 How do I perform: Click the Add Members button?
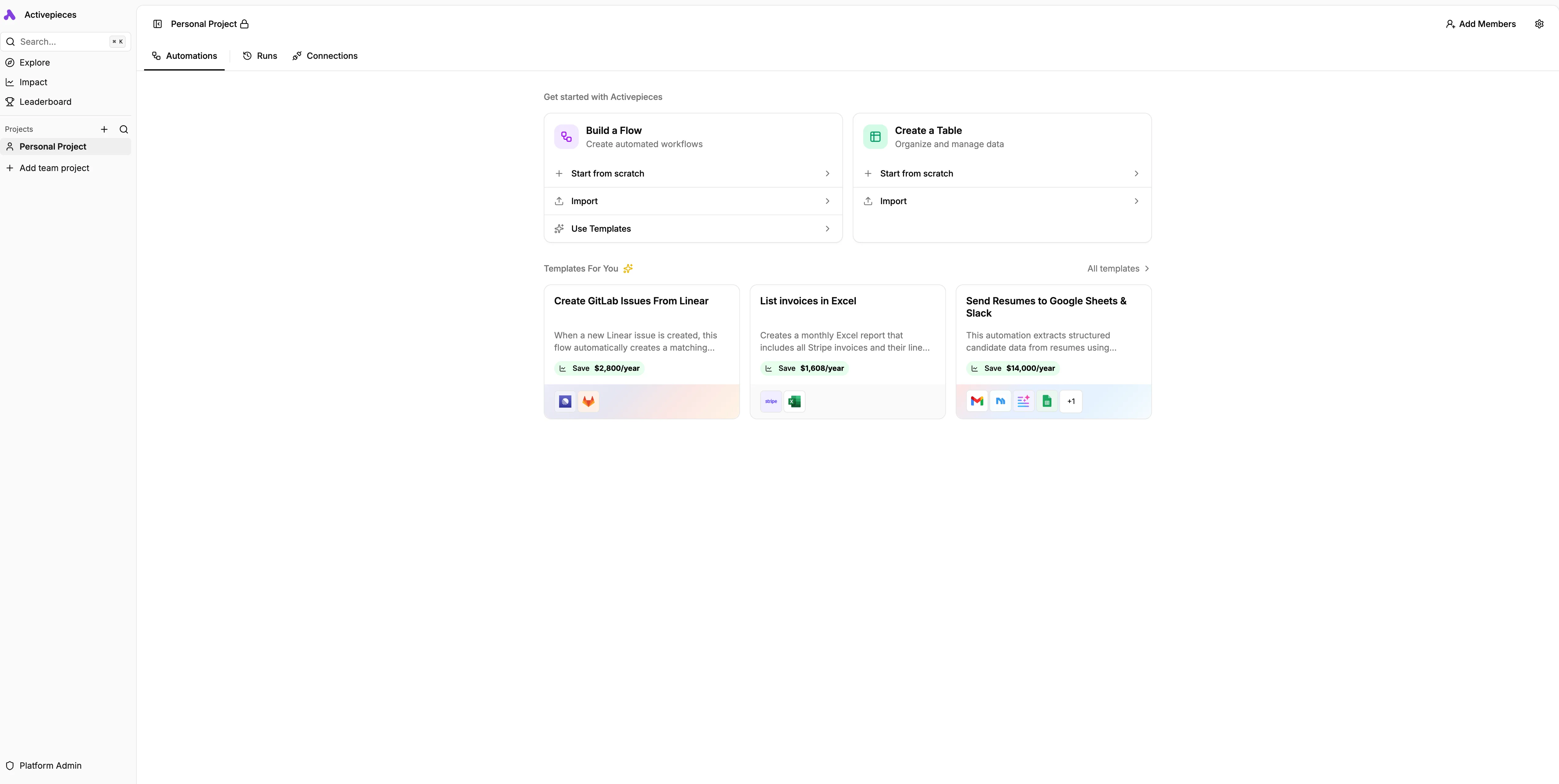pos(1480,24)
